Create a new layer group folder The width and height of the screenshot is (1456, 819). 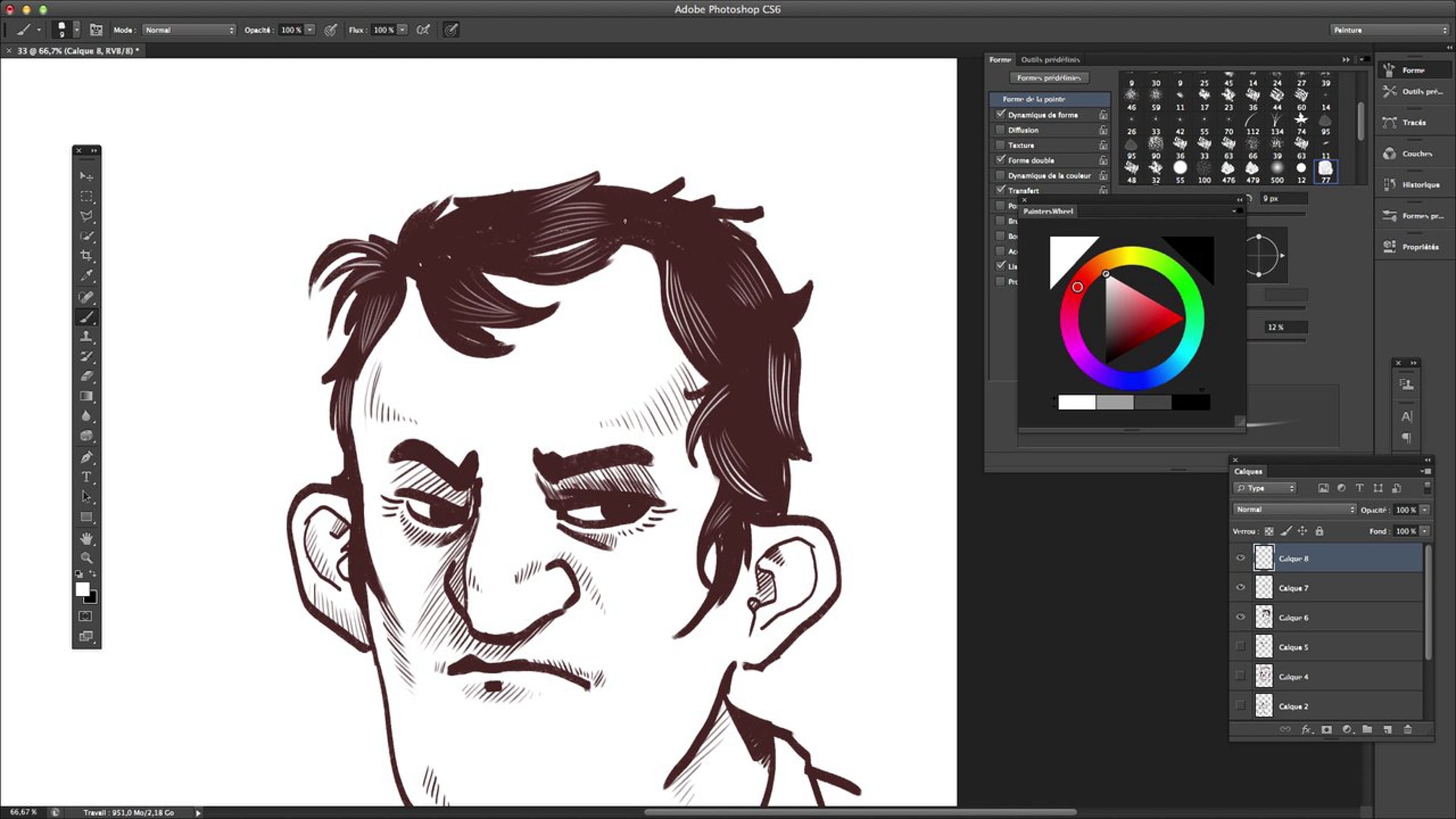click(x=1367, y=729)
